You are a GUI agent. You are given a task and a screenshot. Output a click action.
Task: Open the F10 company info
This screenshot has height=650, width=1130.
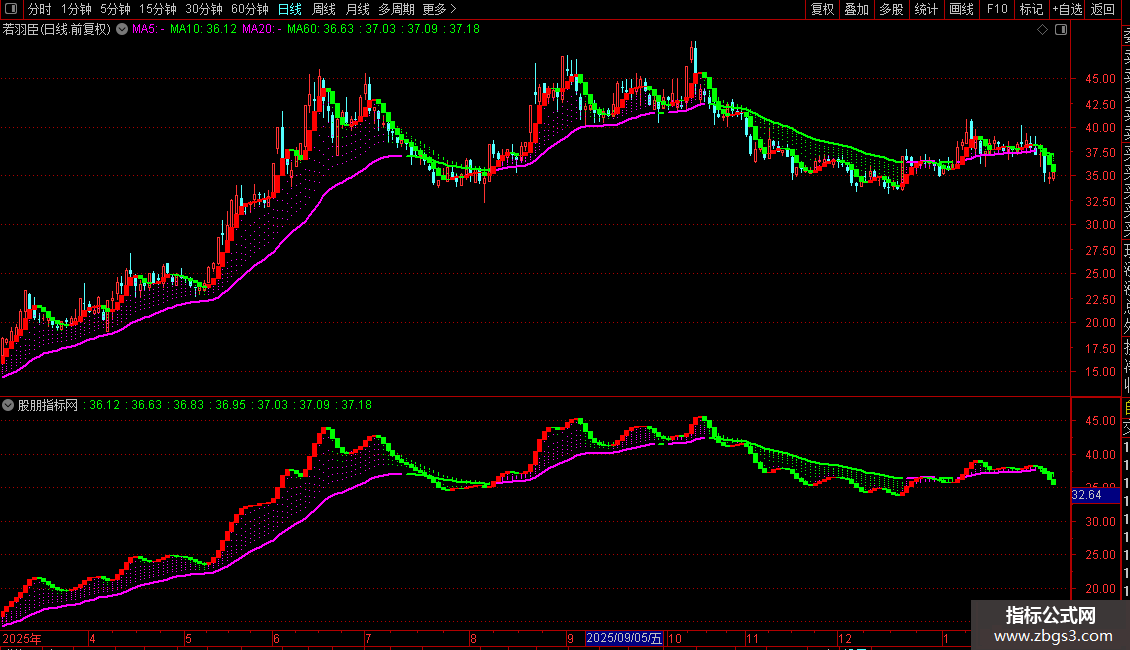[x=997, y=9]
